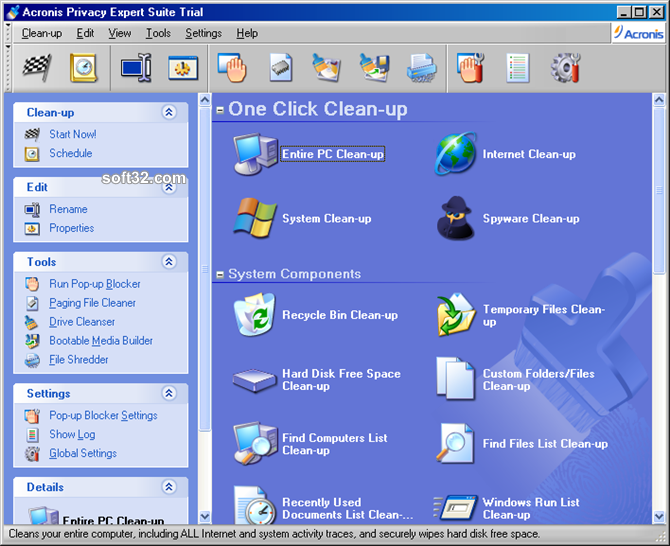The image size is (670, 546).
Task: Click the sidebar scroll up arrow
Action: pos(205,100)
